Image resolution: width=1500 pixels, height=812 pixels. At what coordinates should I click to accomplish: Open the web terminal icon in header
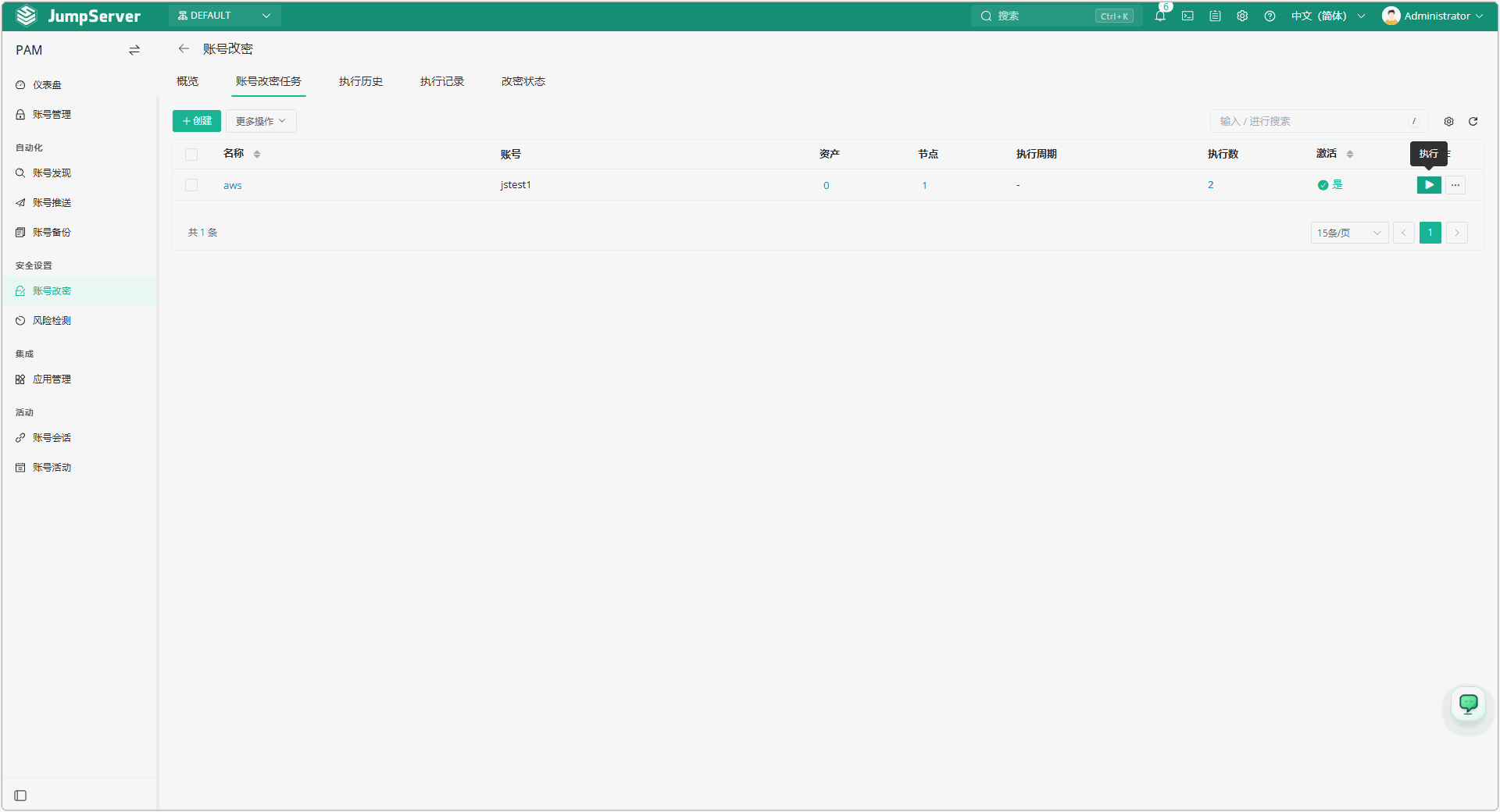click(x=1187, y=16)
